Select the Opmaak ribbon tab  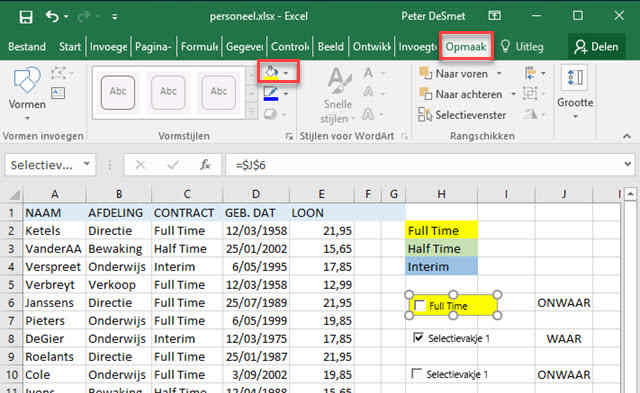tap(466, 47)
